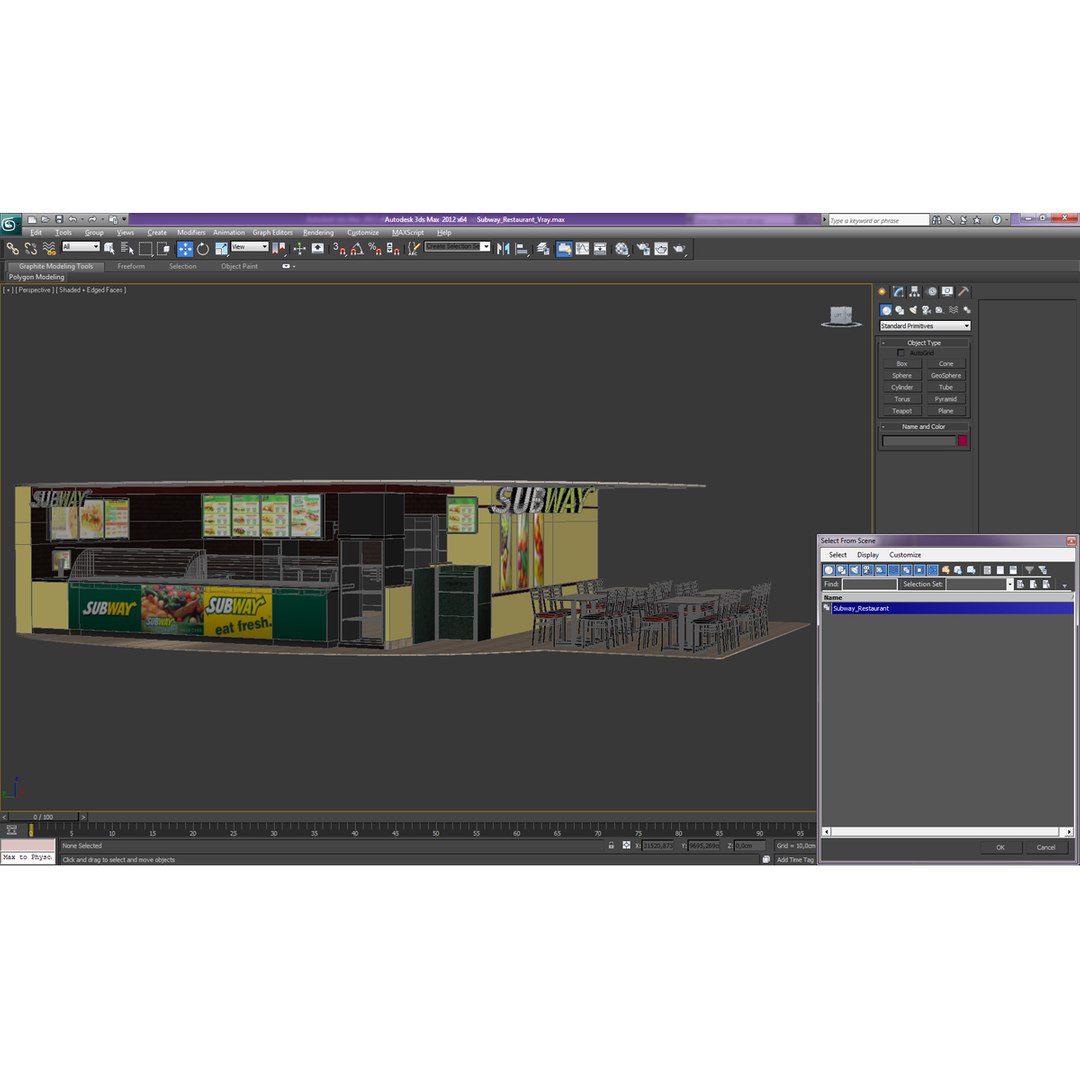Activate the Select and Rotate tool

[202, 249]
